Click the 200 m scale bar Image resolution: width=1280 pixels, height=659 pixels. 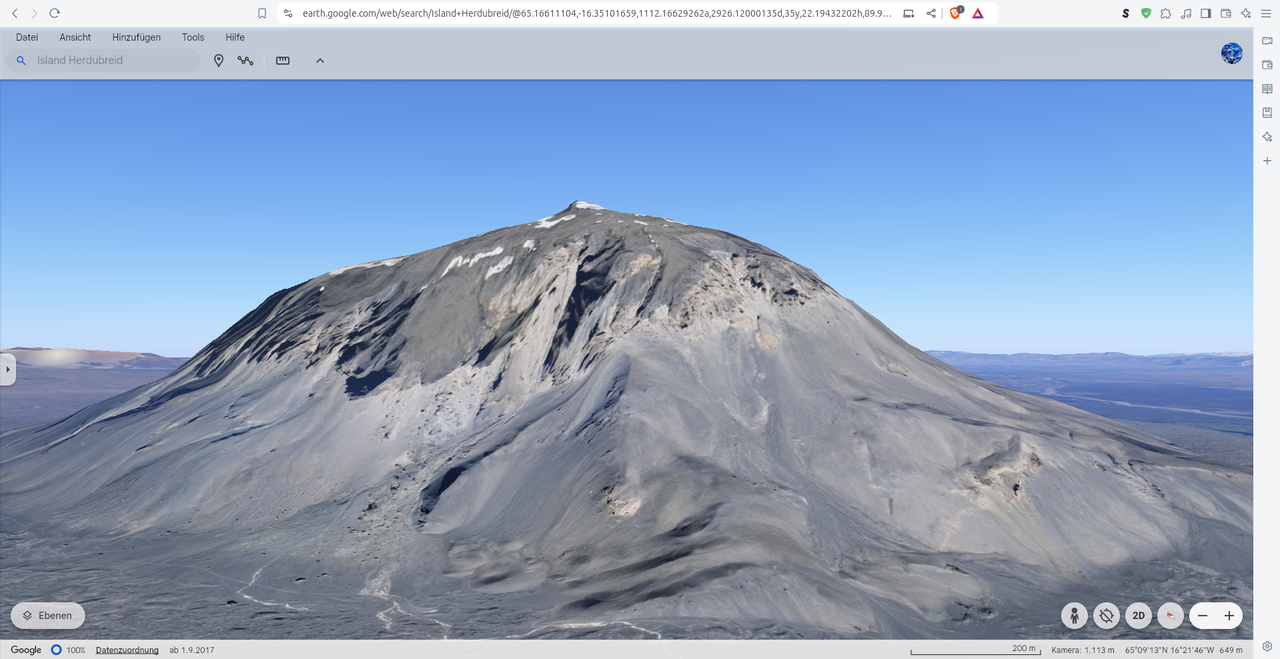click(x=975, y=650)
